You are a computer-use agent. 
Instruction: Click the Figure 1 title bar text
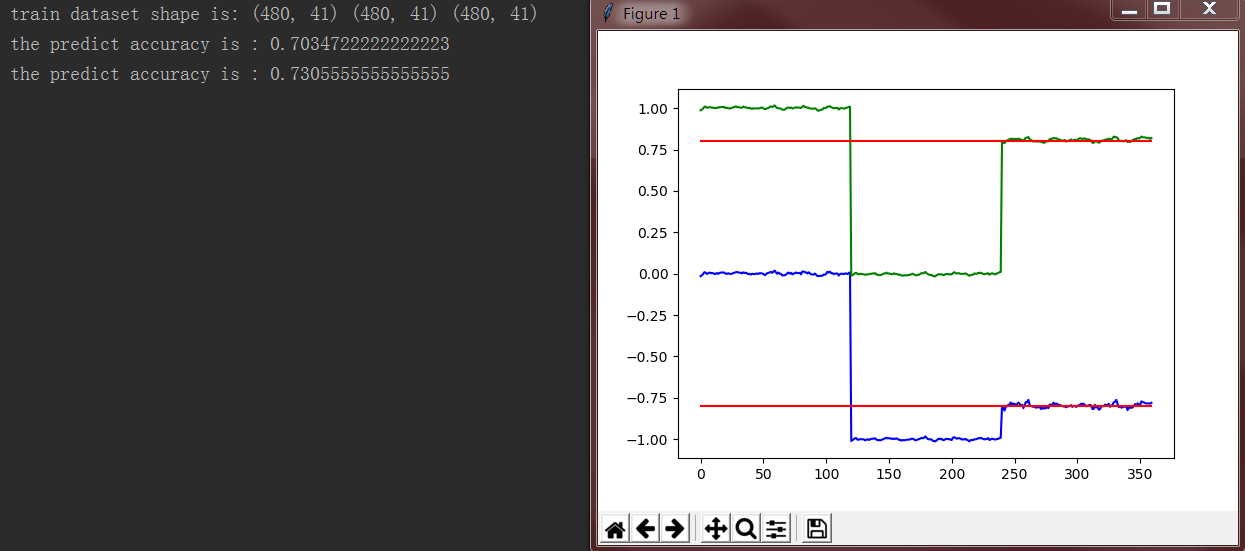(651, 14)
